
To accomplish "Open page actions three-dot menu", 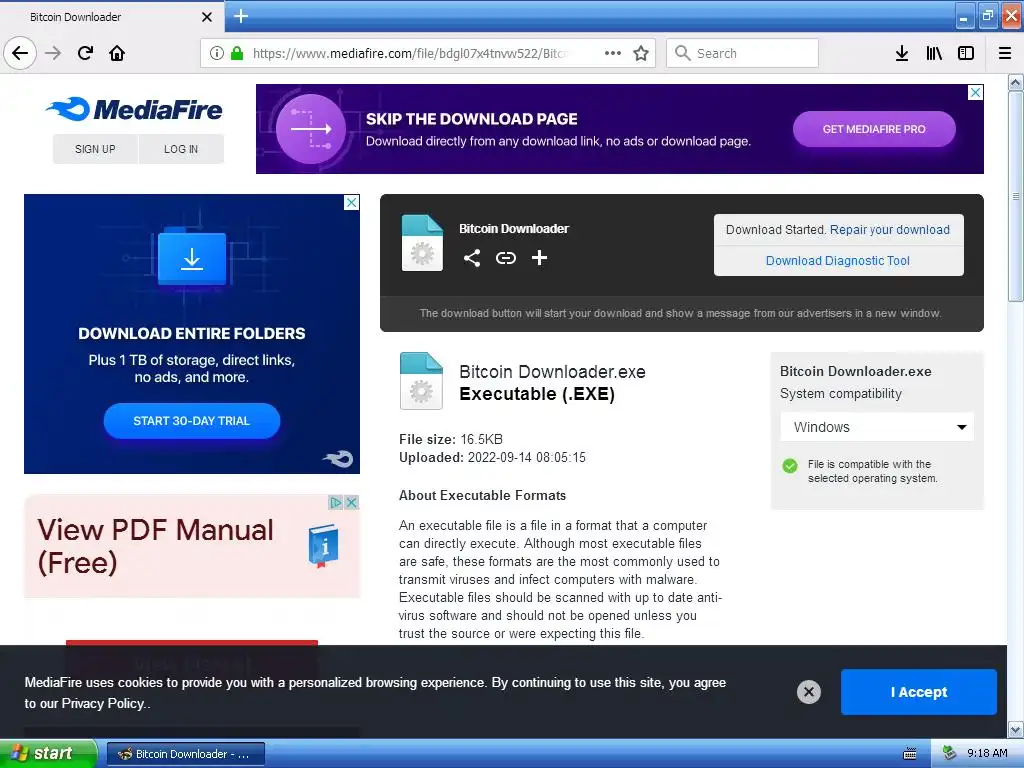I will coord(613,53).
